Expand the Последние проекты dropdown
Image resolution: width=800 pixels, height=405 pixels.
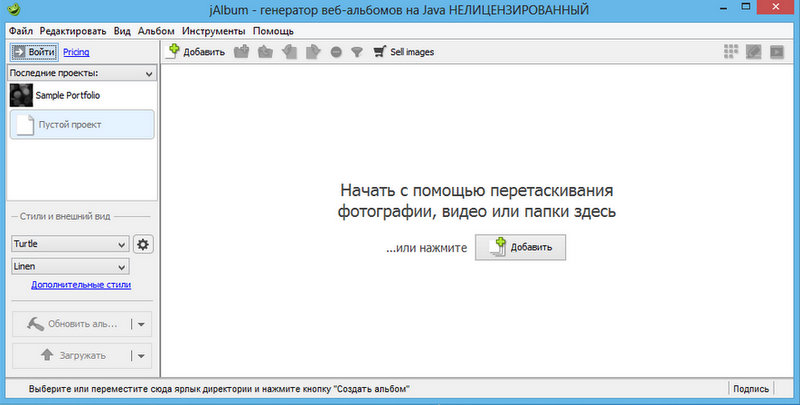(83, 73)
